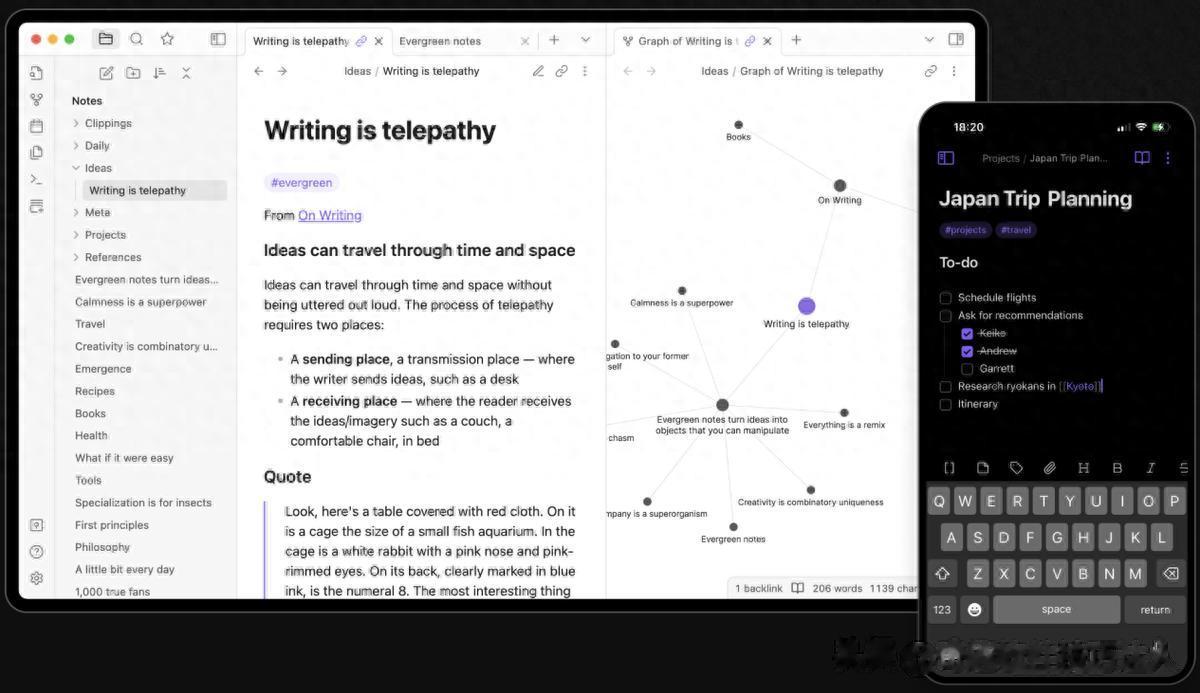This screenshot has height=693, width=1200.
Task: Collapse all folders in the file explorer
Action: (x=186, y=73)
